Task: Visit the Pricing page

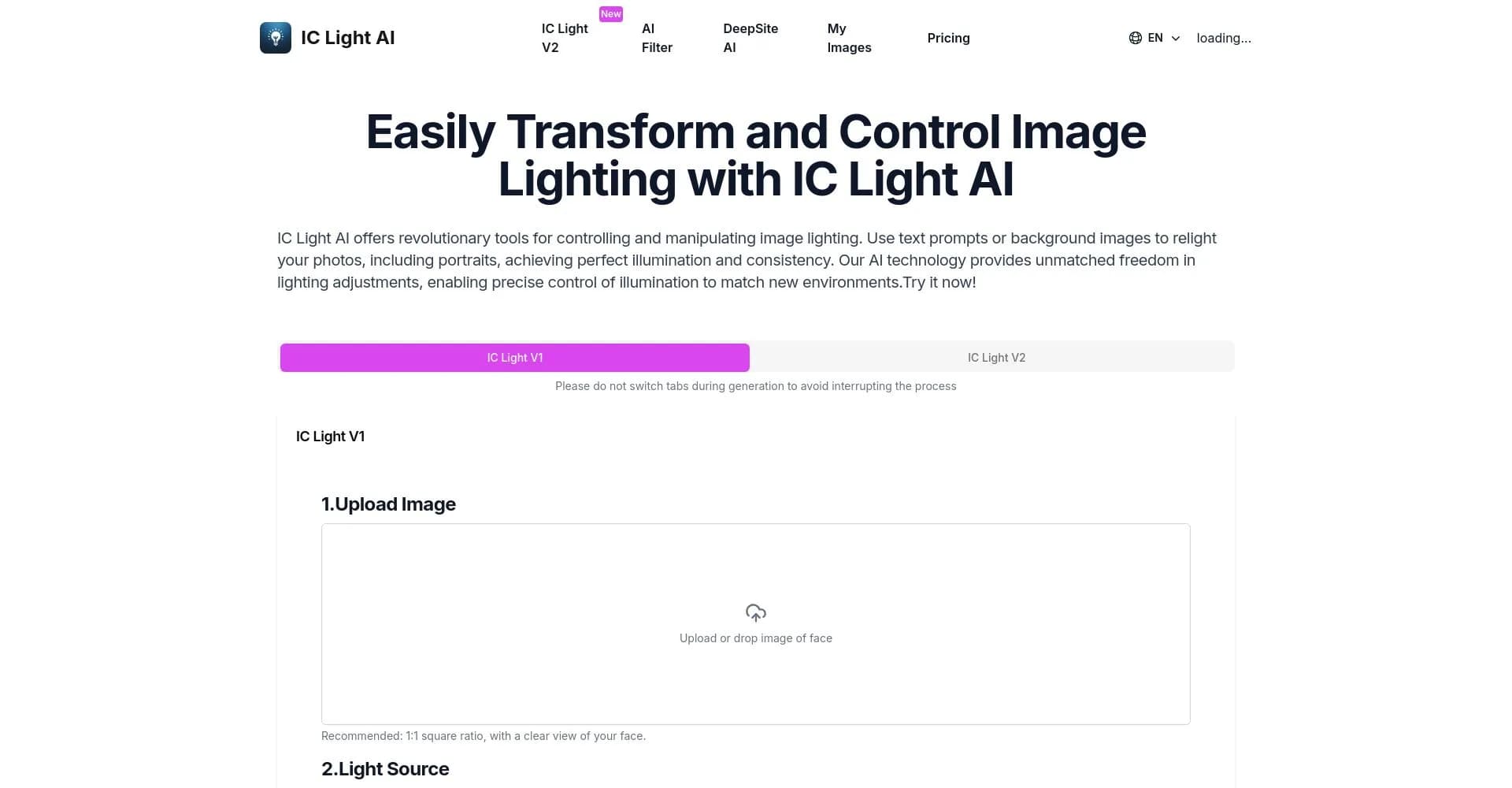Action: 948,38
